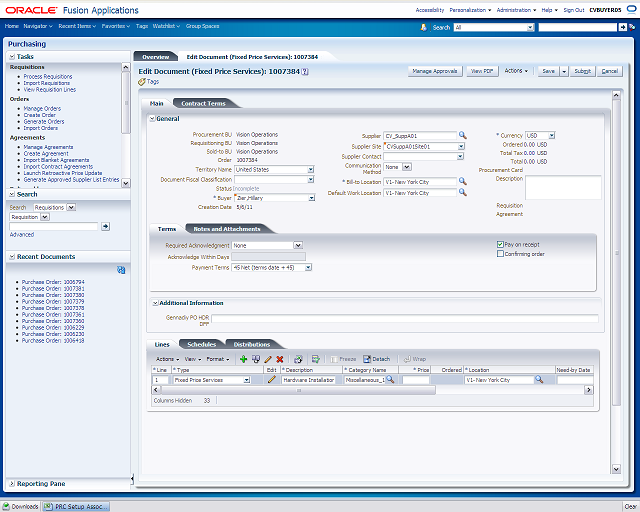
Task: Open the Lines table Format menu
Action: [218, 359]
